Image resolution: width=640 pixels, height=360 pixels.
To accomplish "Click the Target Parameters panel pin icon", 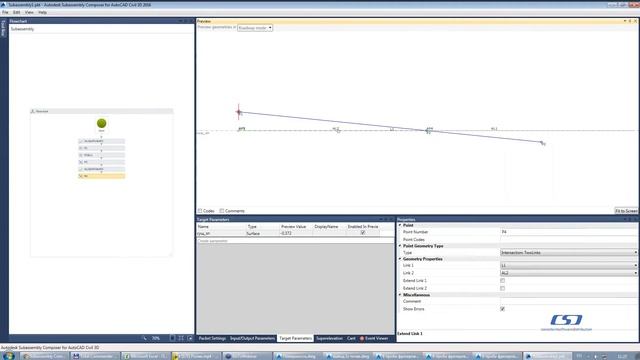I will 386,219.
